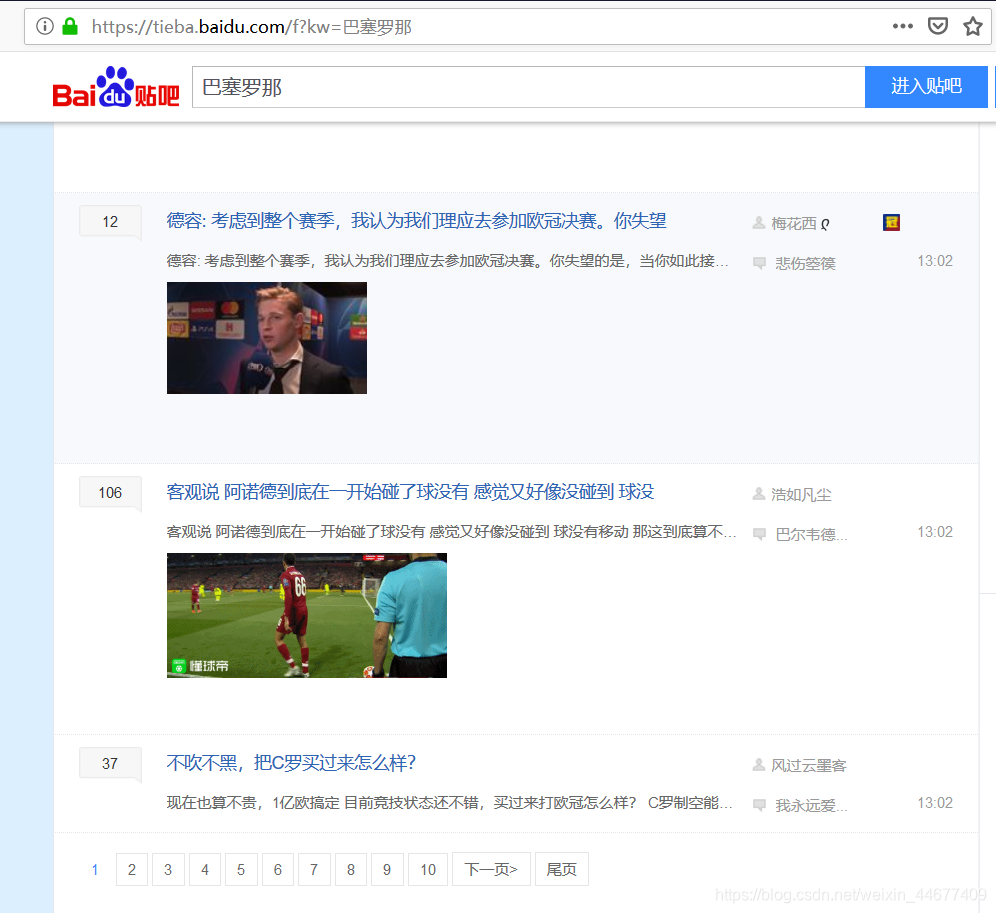
Task: Go to page 10 of thread list
Action: [428, 869]
